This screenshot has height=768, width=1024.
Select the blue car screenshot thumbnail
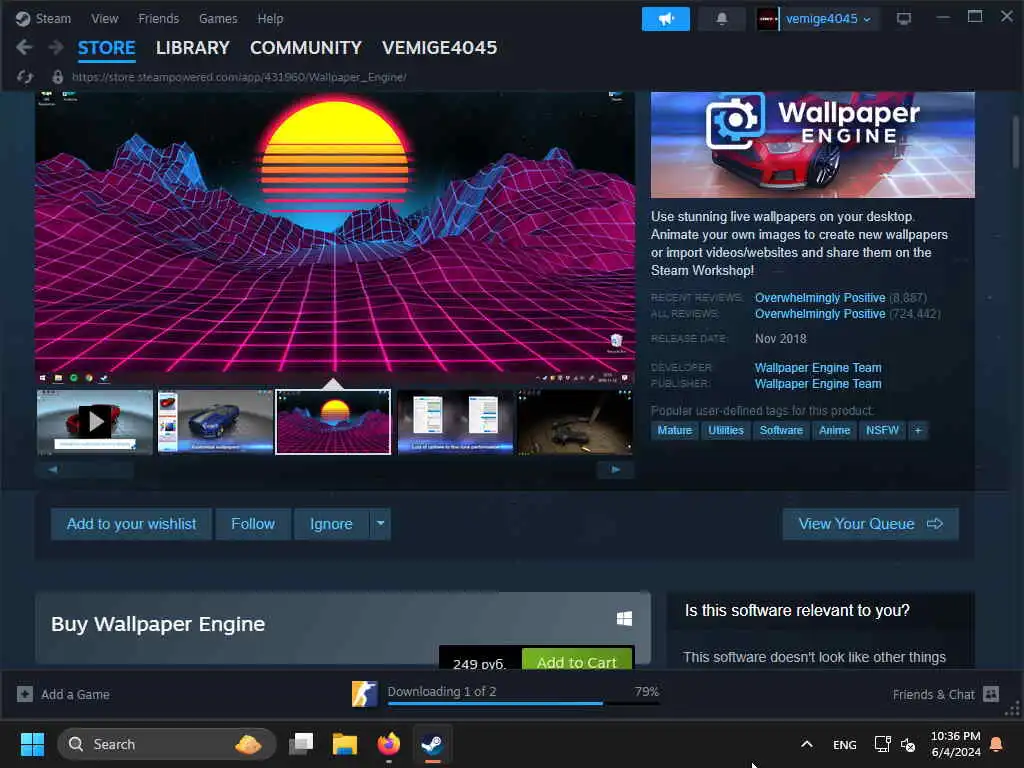tap(216, 422)
